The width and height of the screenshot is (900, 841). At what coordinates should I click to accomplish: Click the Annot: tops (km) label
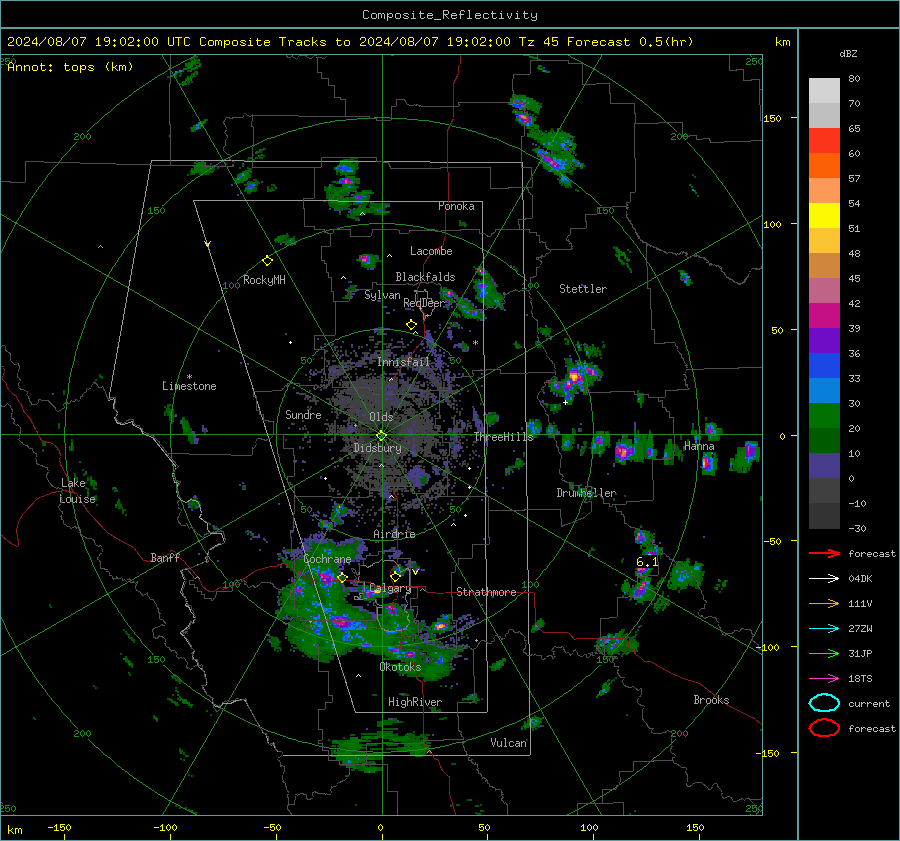[x=70, y=67]
